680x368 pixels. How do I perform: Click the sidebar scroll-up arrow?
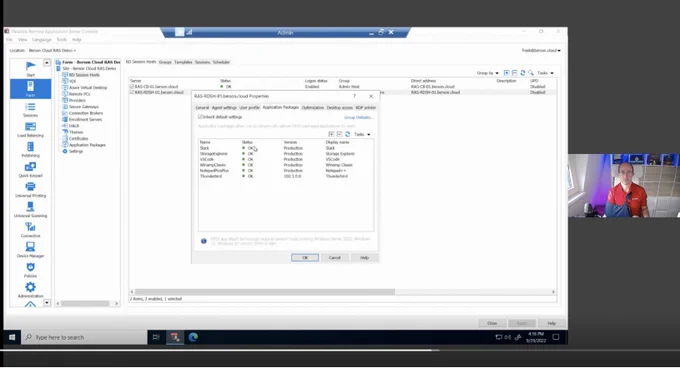(x=47, y=63)
